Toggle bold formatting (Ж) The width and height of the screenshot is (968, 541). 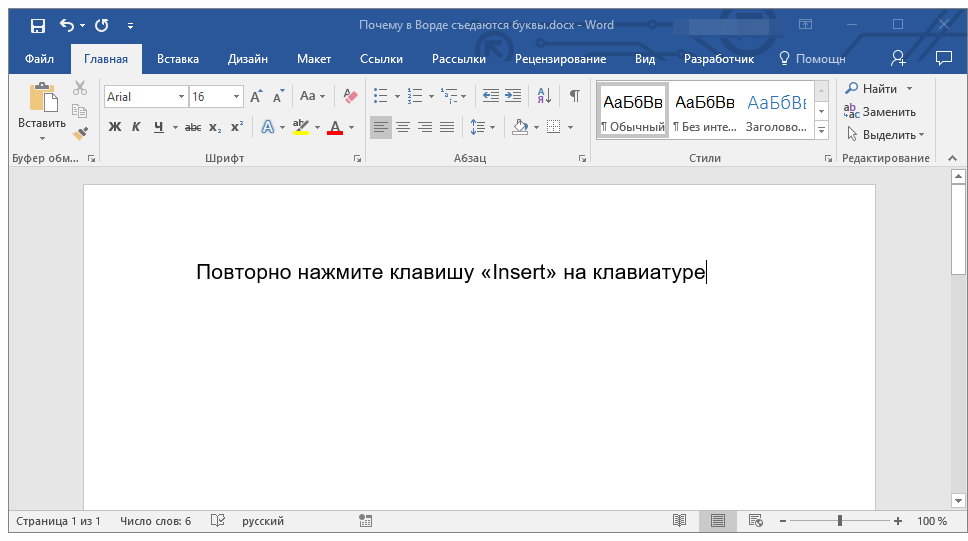pos(114,127)
